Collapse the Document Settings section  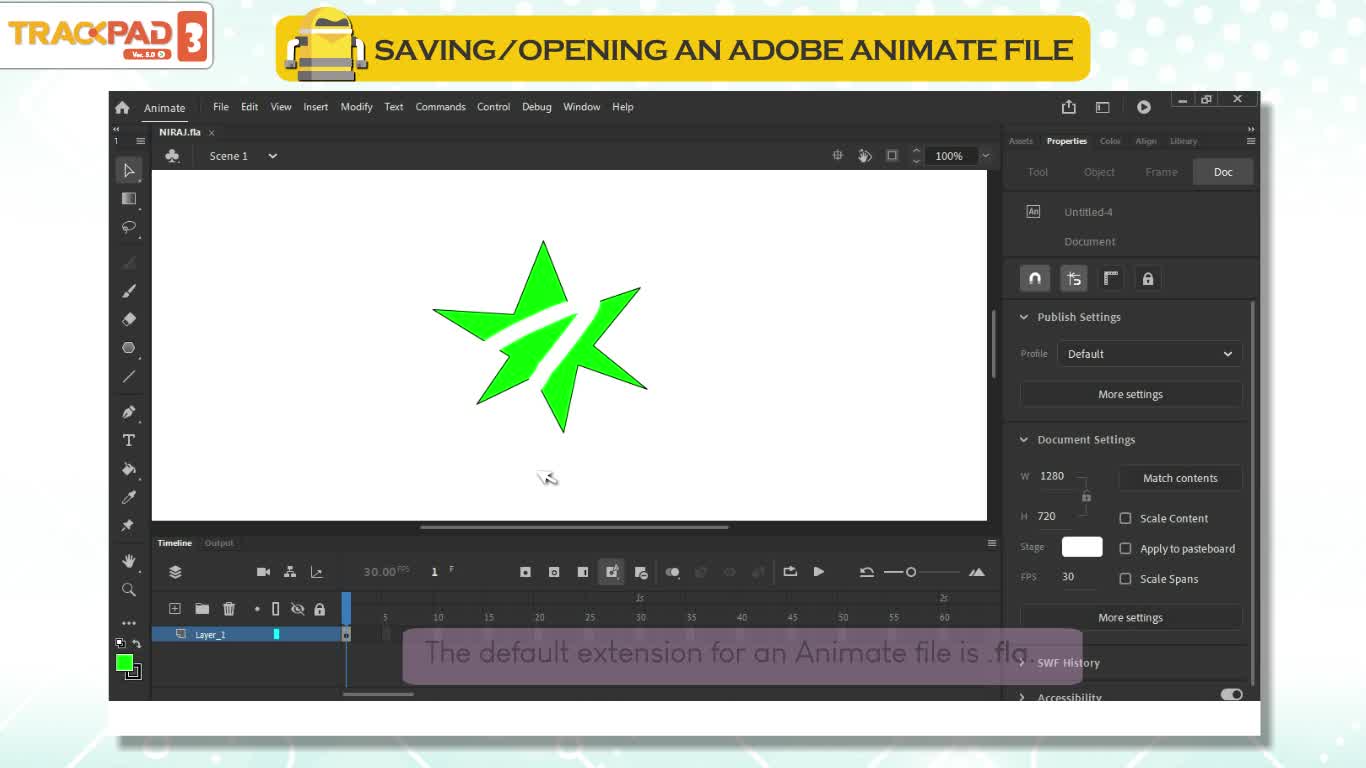coord(1023,440)
